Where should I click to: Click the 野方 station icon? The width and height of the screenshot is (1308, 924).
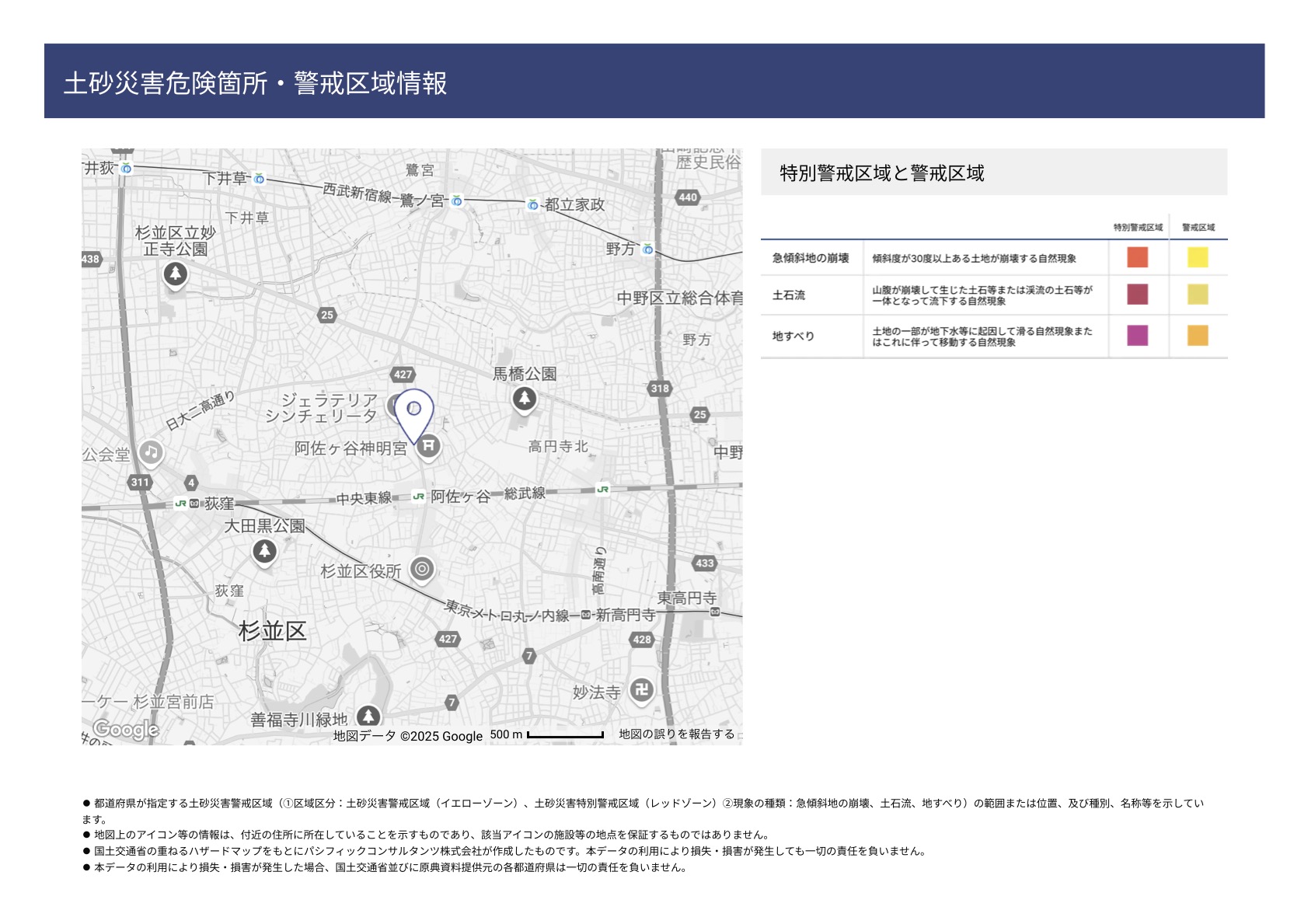pos(647,249)
